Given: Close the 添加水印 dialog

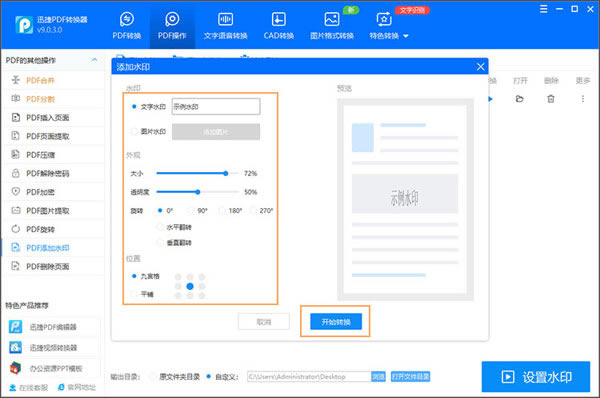Looking at the screenshot, I should [x=481, y=67].
